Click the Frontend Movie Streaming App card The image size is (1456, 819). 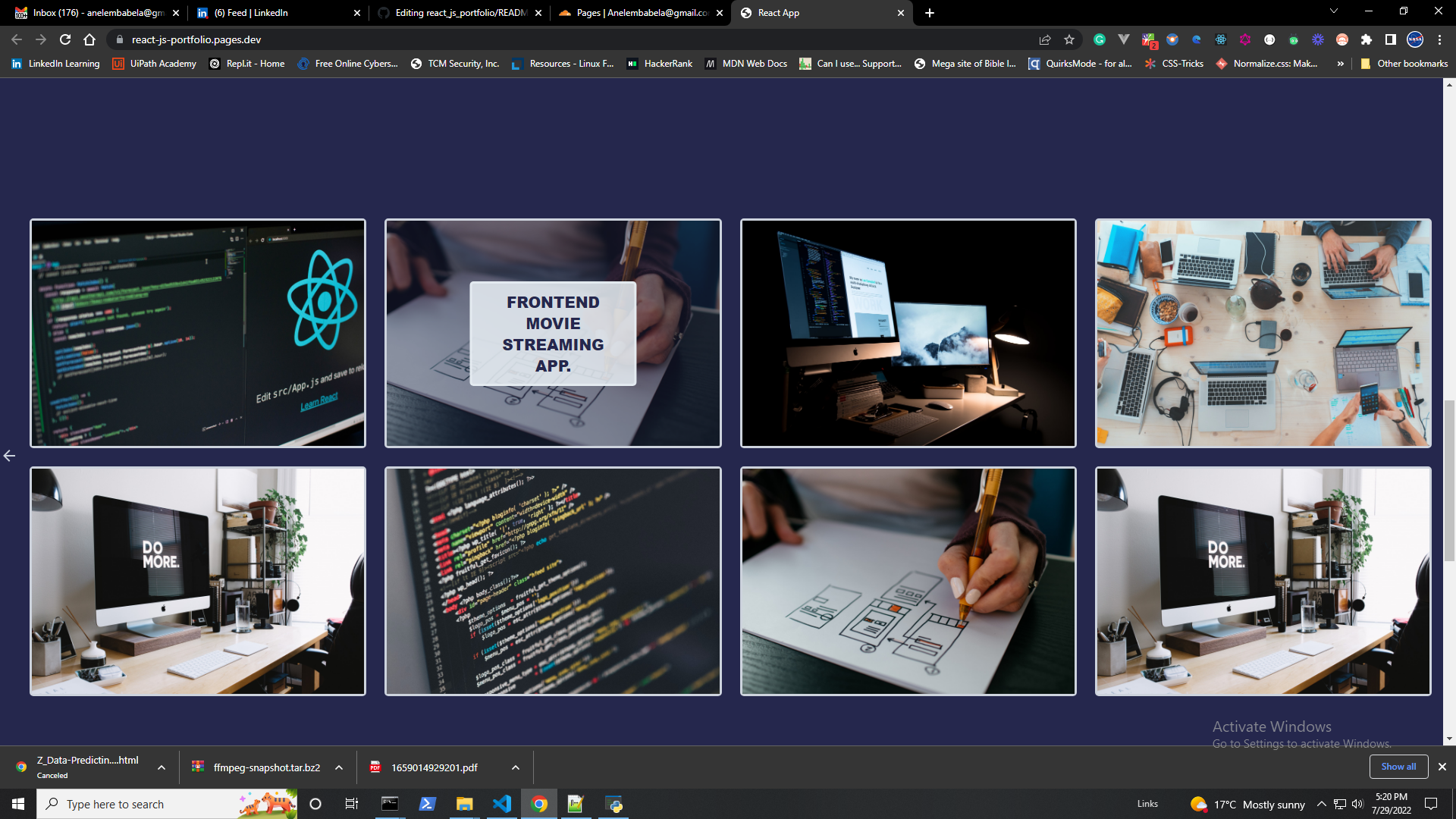[553, 333]
